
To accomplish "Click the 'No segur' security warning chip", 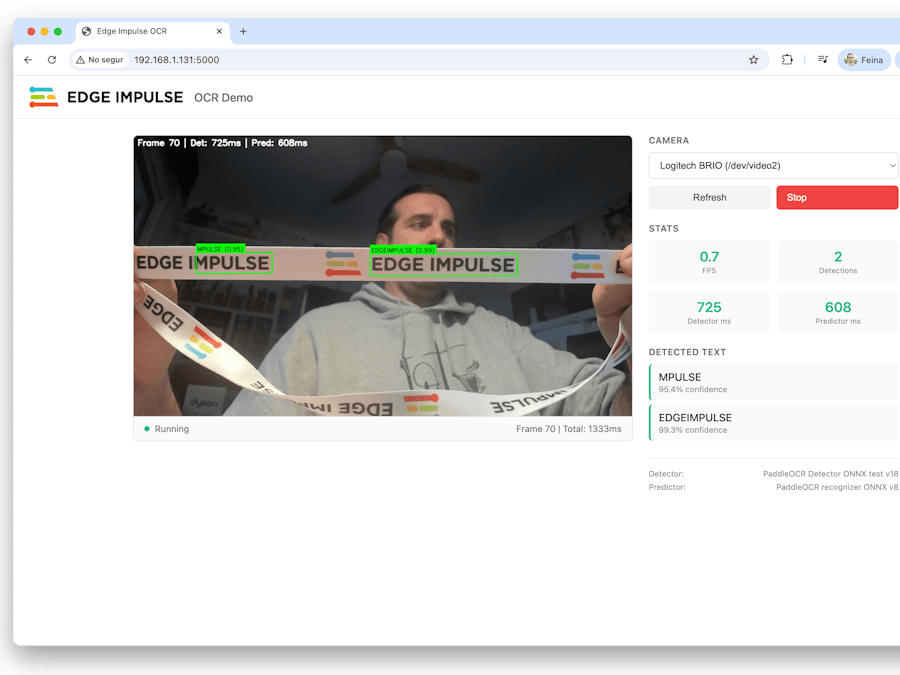I will [x=100, y=60].
